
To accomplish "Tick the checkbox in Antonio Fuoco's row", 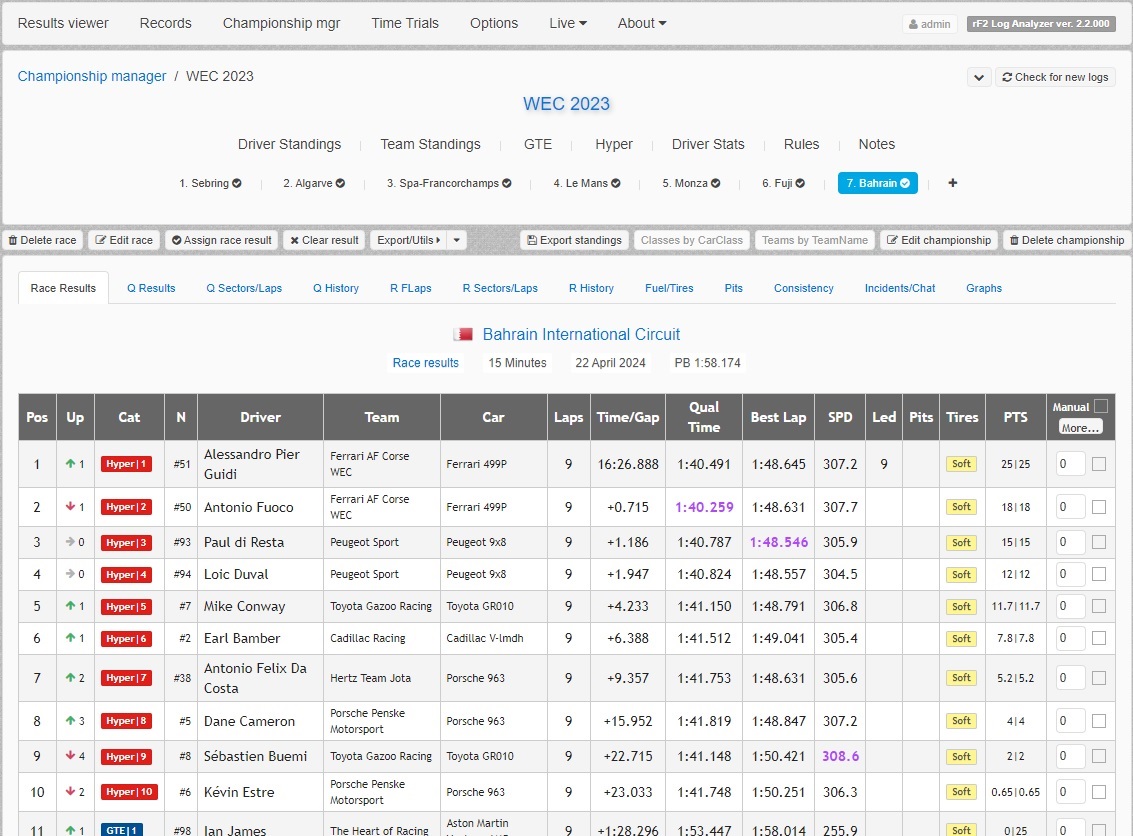I will click(x=1099, y=507).
